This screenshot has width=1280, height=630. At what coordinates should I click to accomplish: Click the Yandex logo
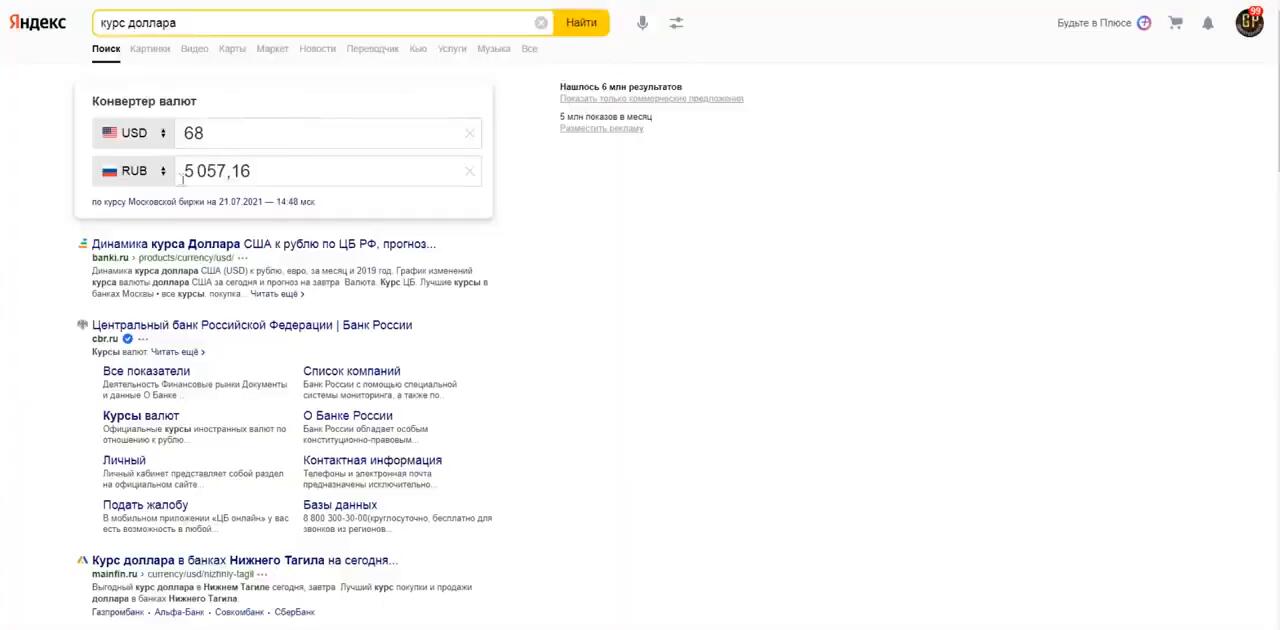pyautogui.click(x=38, y=22)
